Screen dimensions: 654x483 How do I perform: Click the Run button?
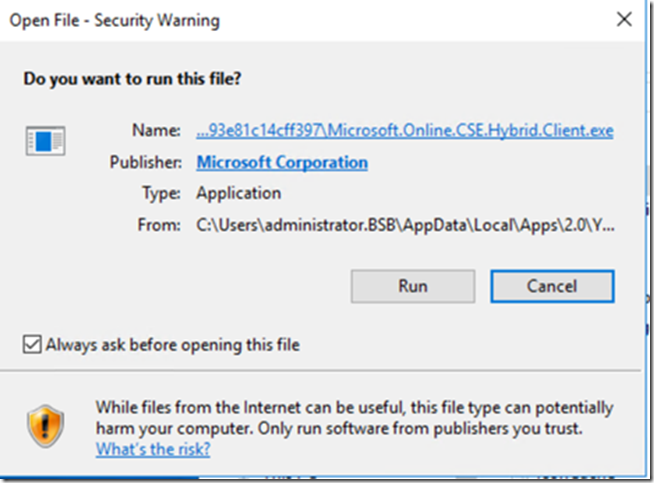click(x=412, y=286)
